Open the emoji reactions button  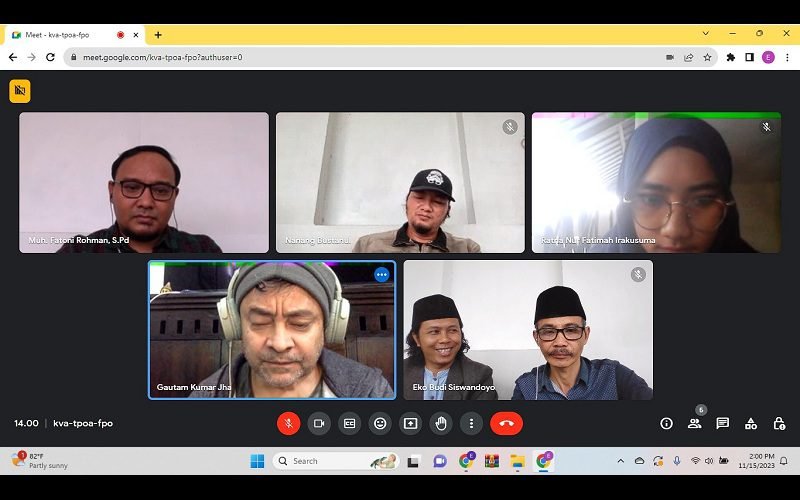(380, 423)
